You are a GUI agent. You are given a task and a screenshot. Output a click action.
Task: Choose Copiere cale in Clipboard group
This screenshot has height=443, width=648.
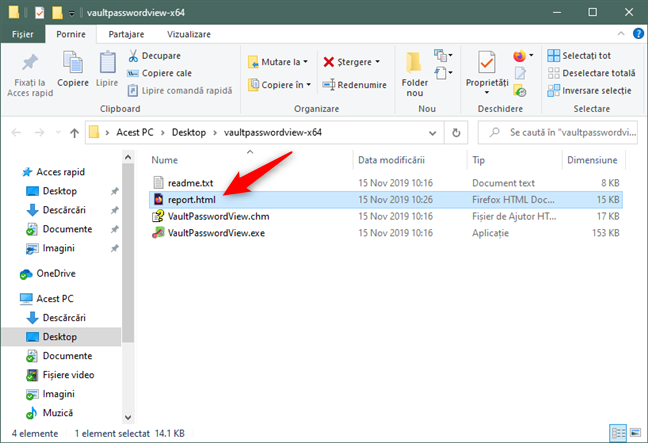160,73
